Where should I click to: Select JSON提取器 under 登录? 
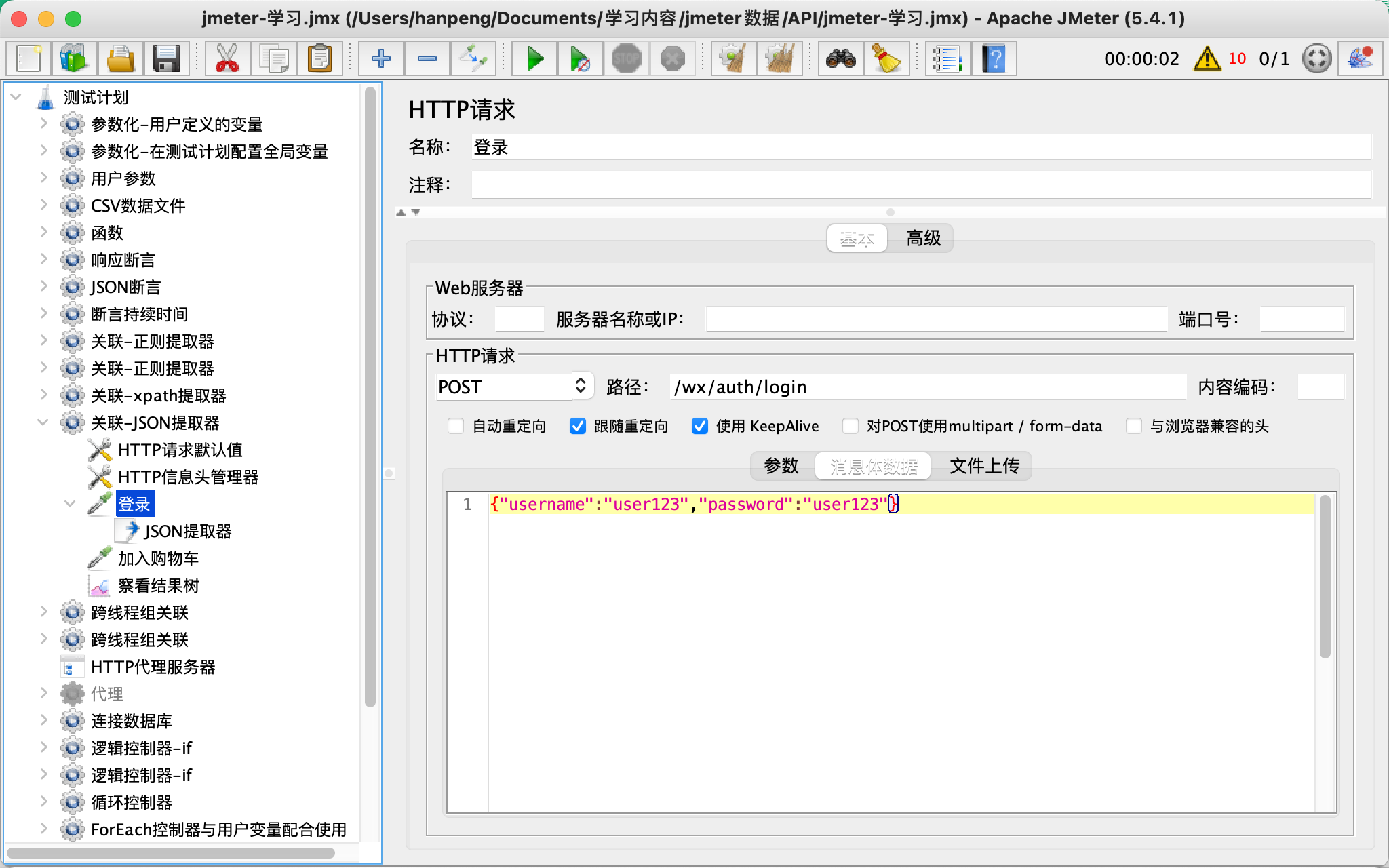[187, 531]
